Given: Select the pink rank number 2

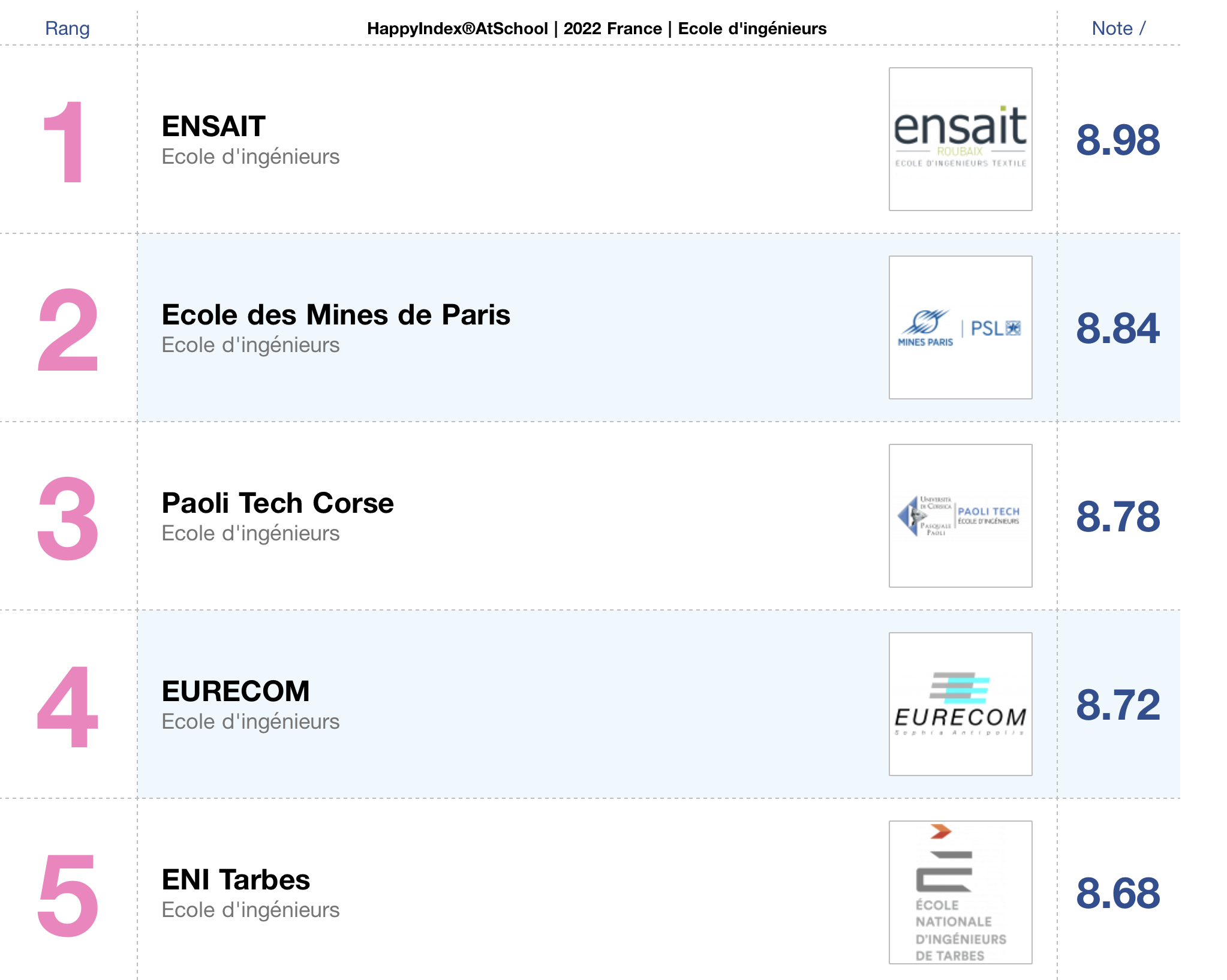Looking at the screenshot, I should [x=68, y=329].
